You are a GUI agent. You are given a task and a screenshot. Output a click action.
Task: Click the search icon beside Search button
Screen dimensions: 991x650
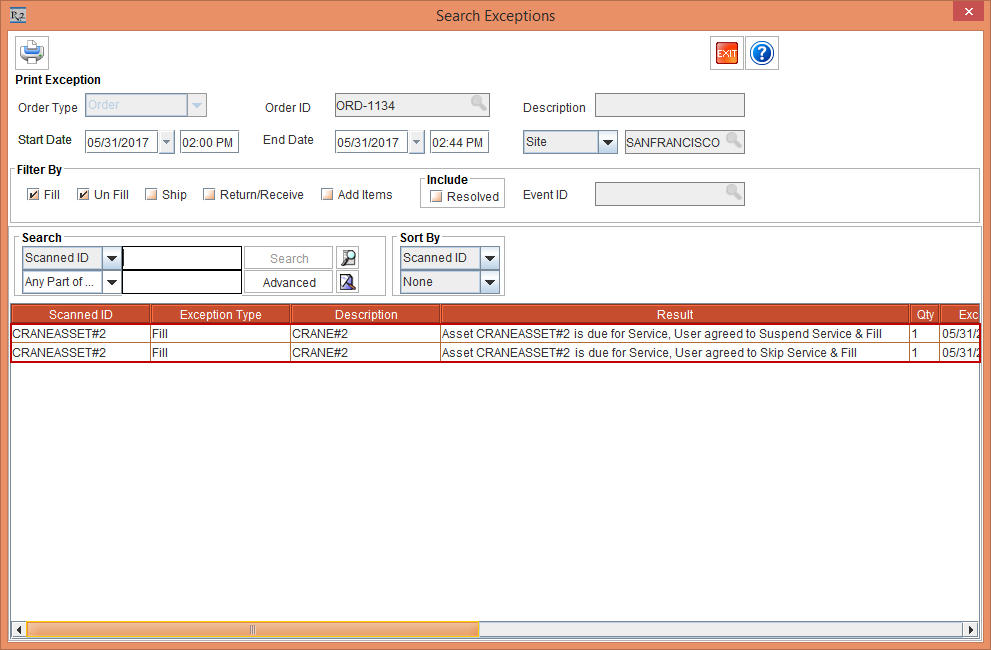(x=347, y=258)
